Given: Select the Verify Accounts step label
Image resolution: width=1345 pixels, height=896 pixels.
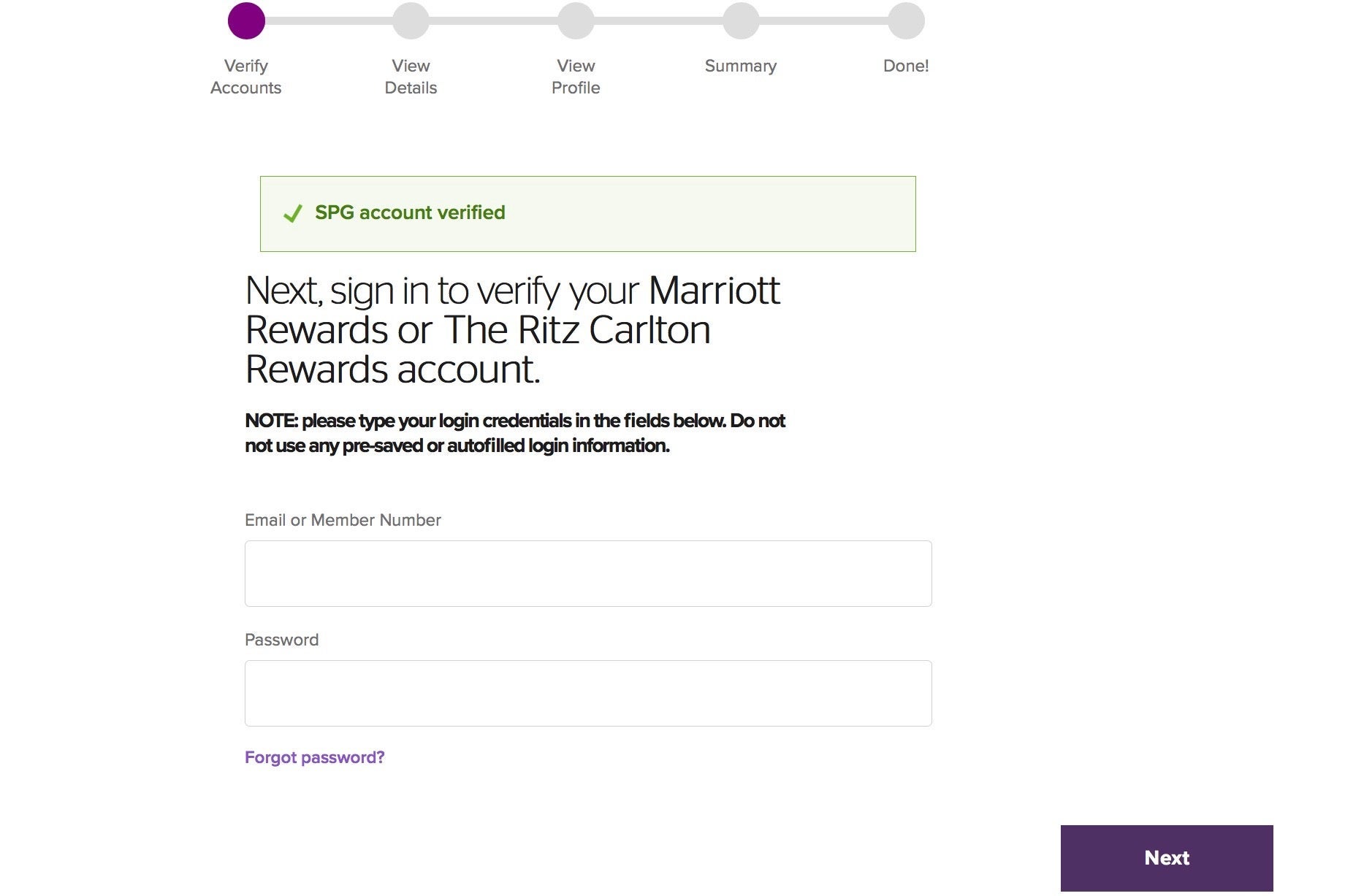Looking at the screenshot, I should tap(246, 77).
